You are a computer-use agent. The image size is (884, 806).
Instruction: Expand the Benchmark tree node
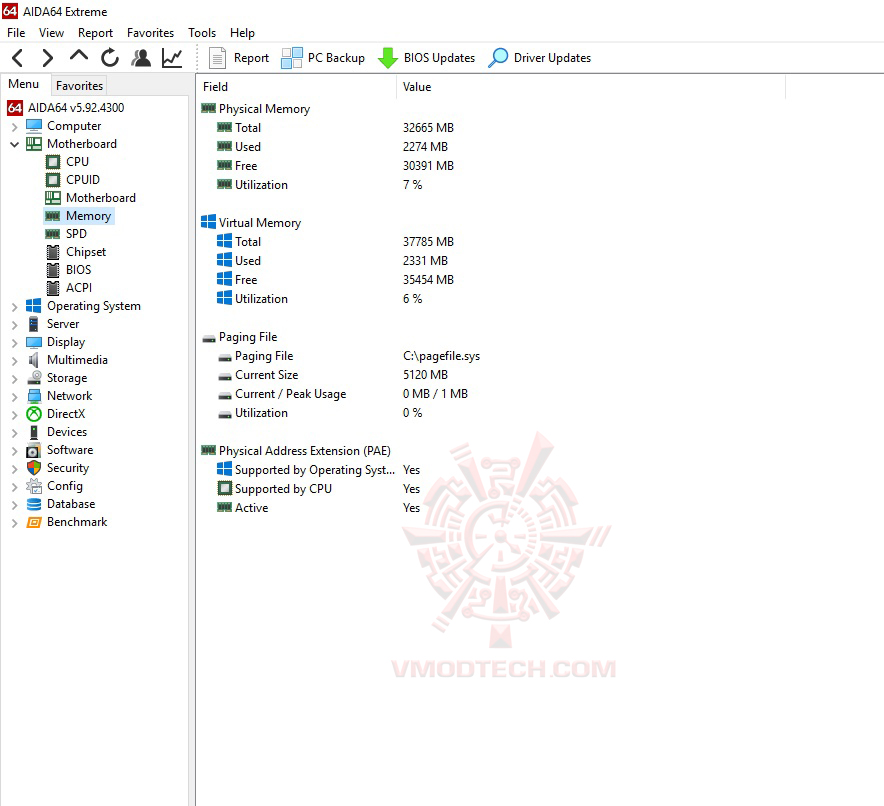point(15,523)
